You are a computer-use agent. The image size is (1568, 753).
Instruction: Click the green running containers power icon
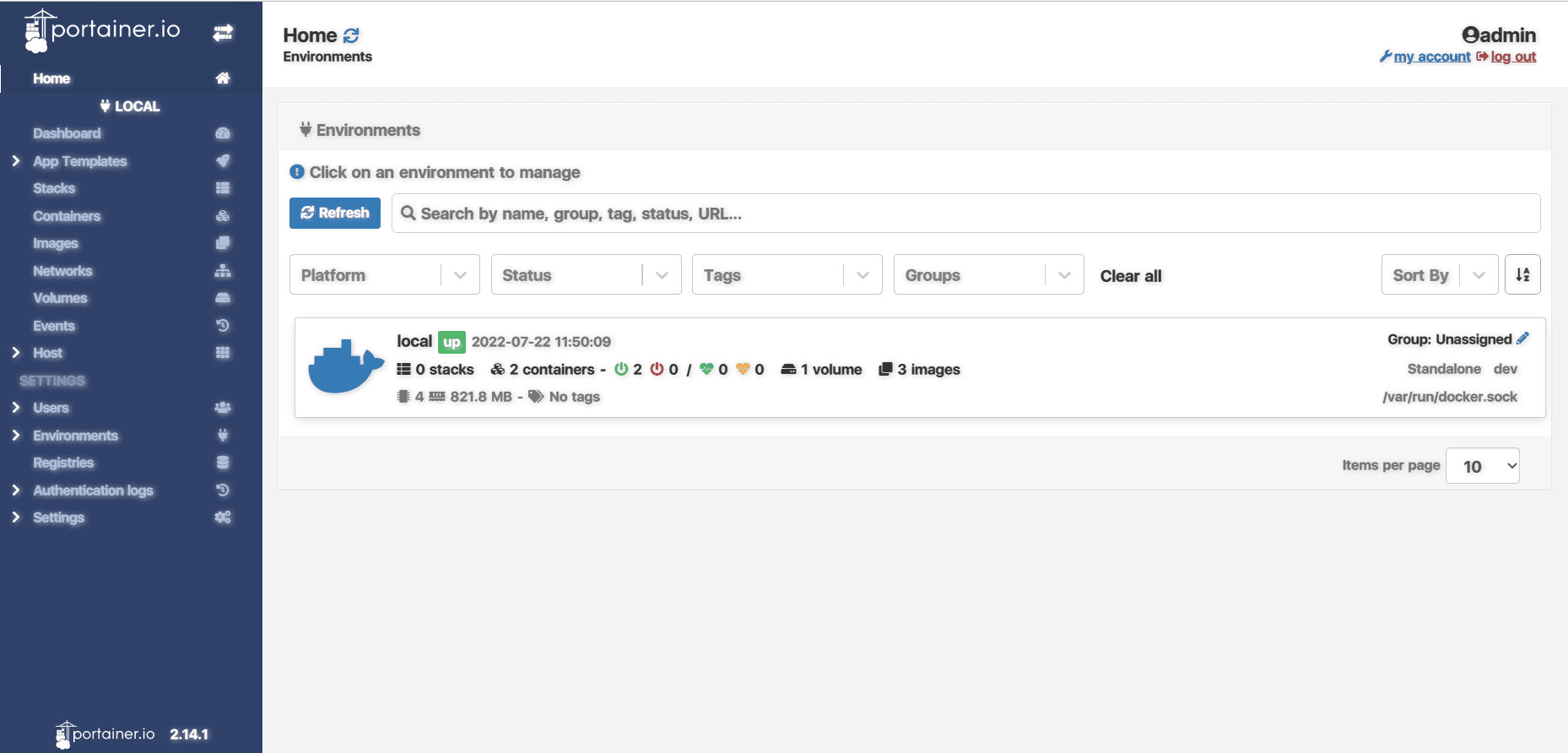tap(621, 369)
